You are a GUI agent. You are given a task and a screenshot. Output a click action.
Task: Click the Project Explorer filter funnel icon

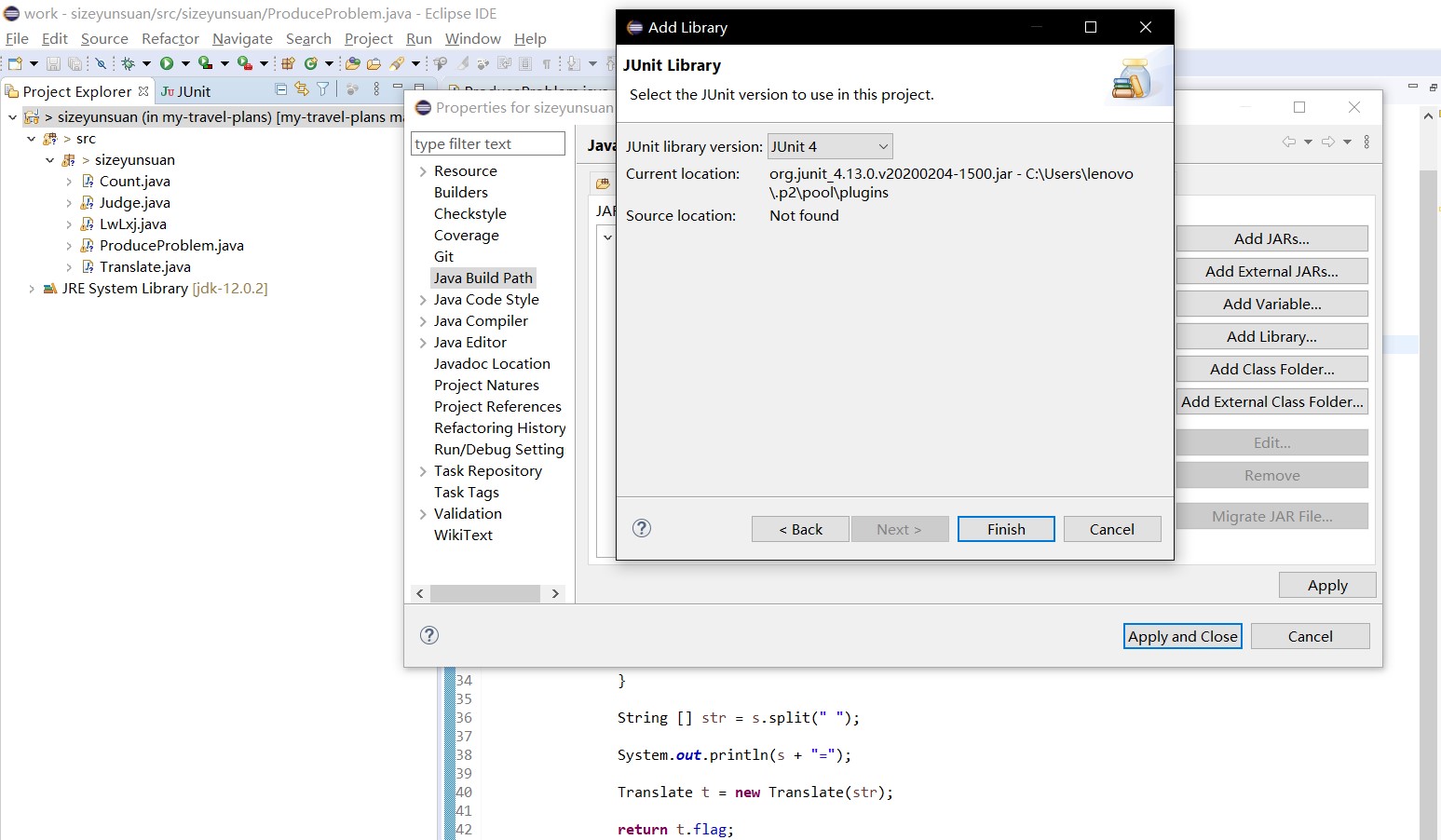coord(322,89)
